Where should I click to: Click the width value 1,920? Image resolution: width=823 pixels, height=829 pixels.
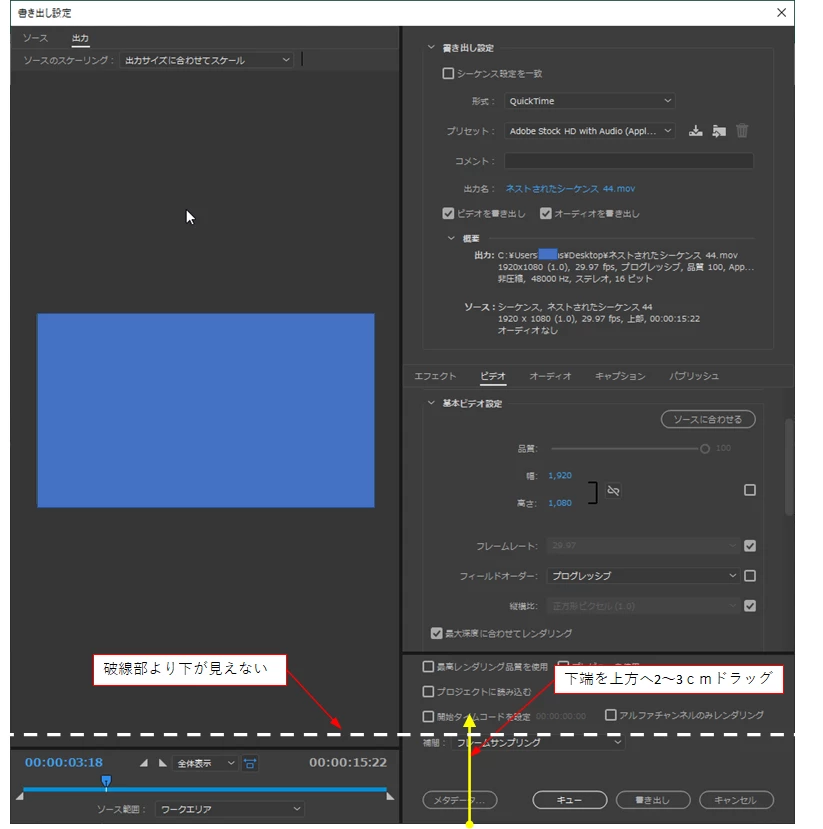pos(560,476)
